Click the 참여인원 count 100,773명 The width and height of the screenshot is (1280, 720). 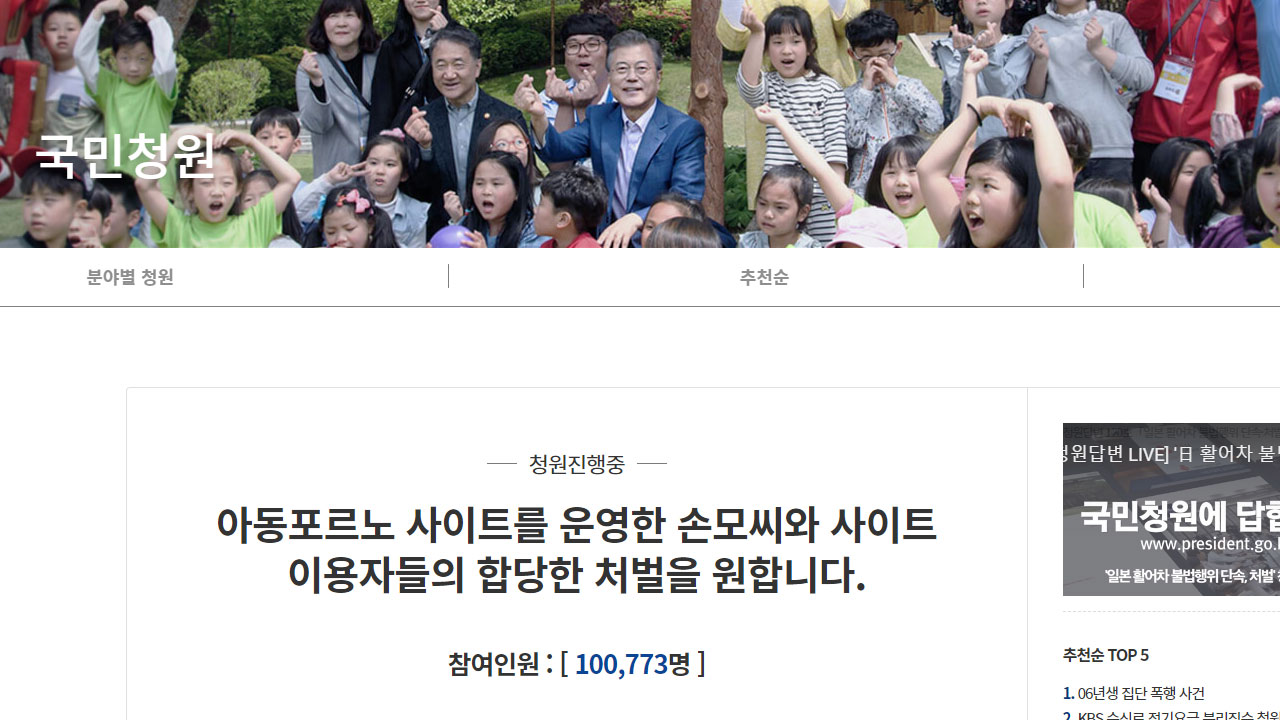coord(632,663)
